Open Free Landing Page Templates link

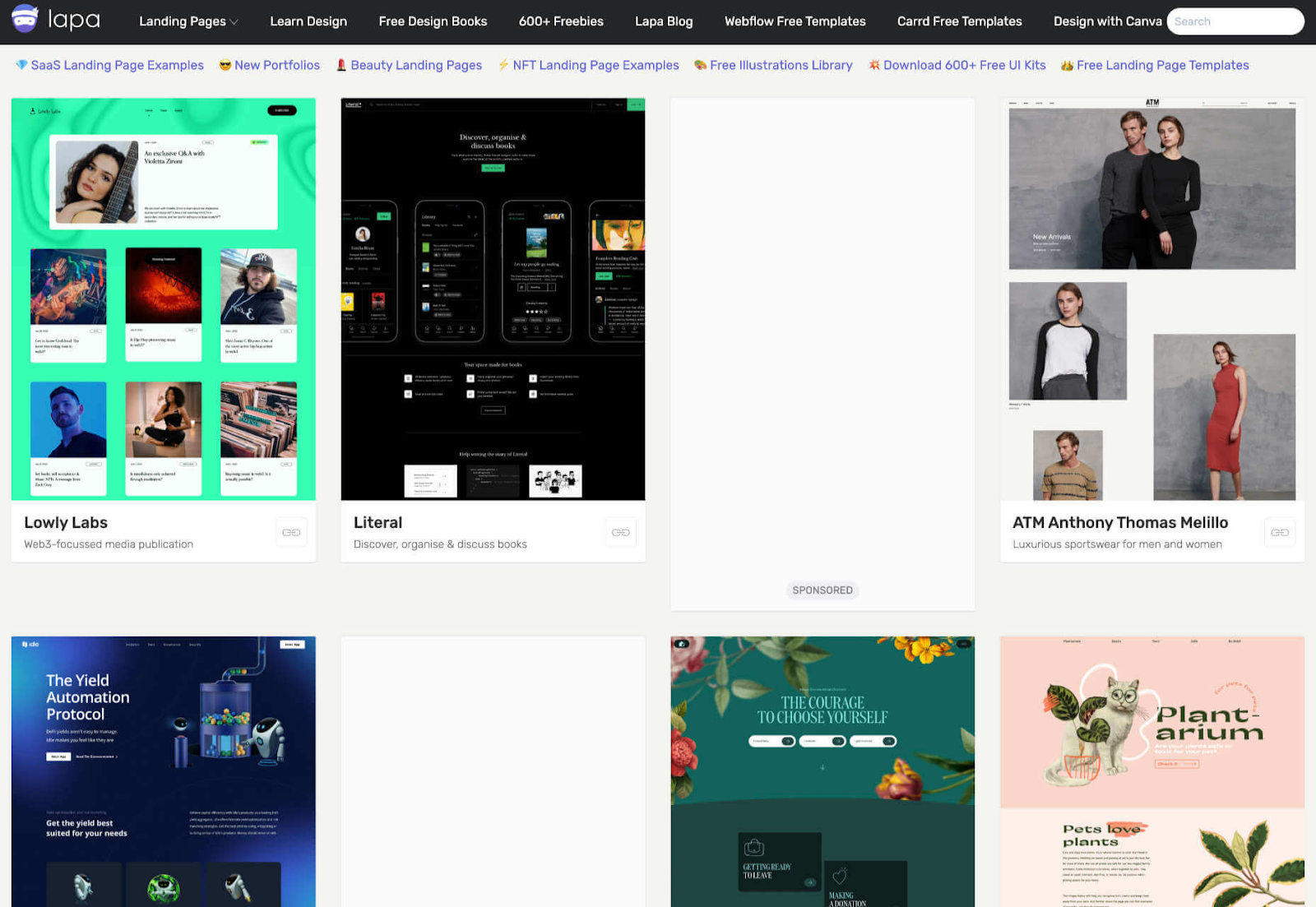pos(1162,65)
